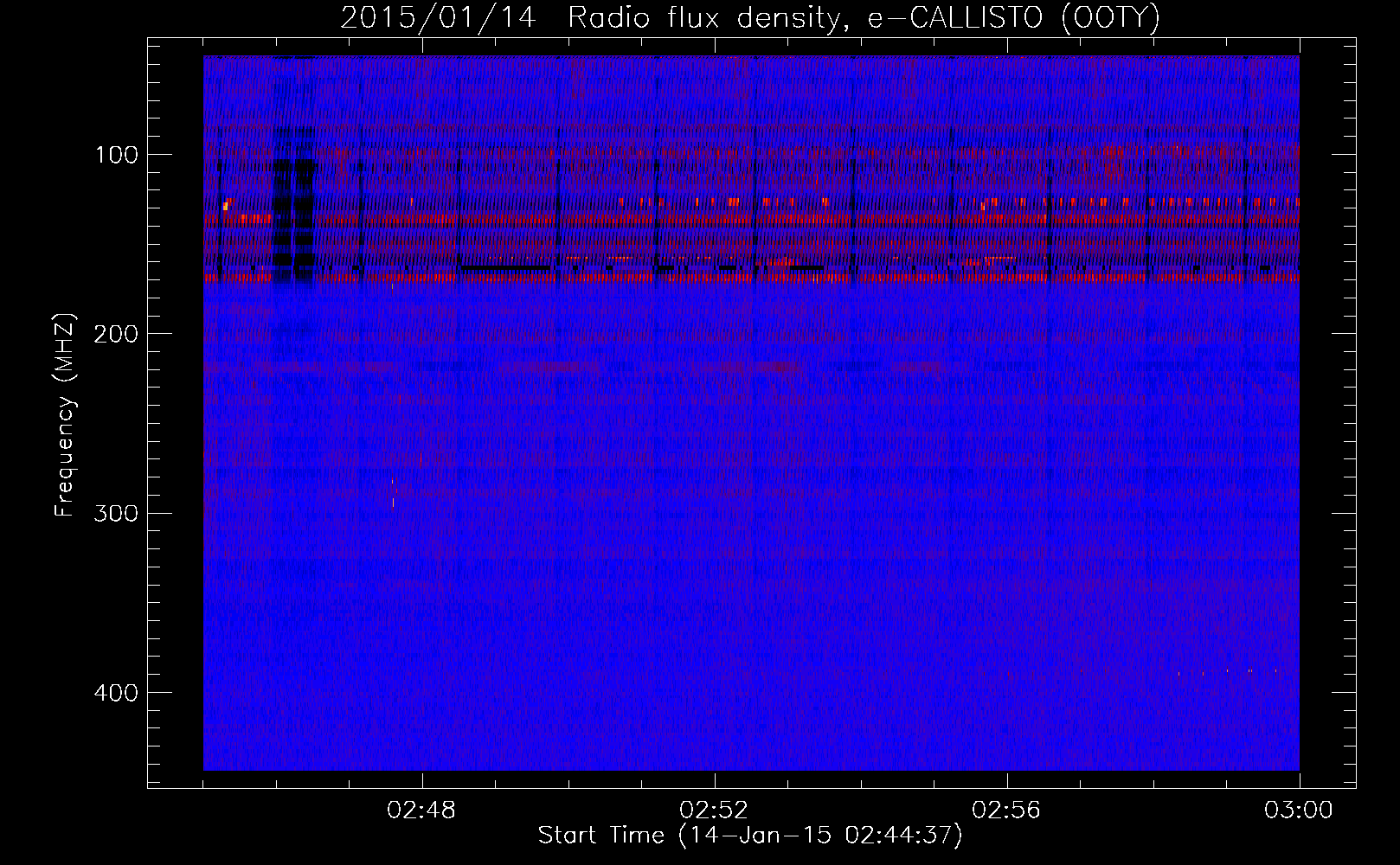Click the 02:48 time tick label
The height and width of the screenshot is (865, 1400).
[x=421, y=811]
